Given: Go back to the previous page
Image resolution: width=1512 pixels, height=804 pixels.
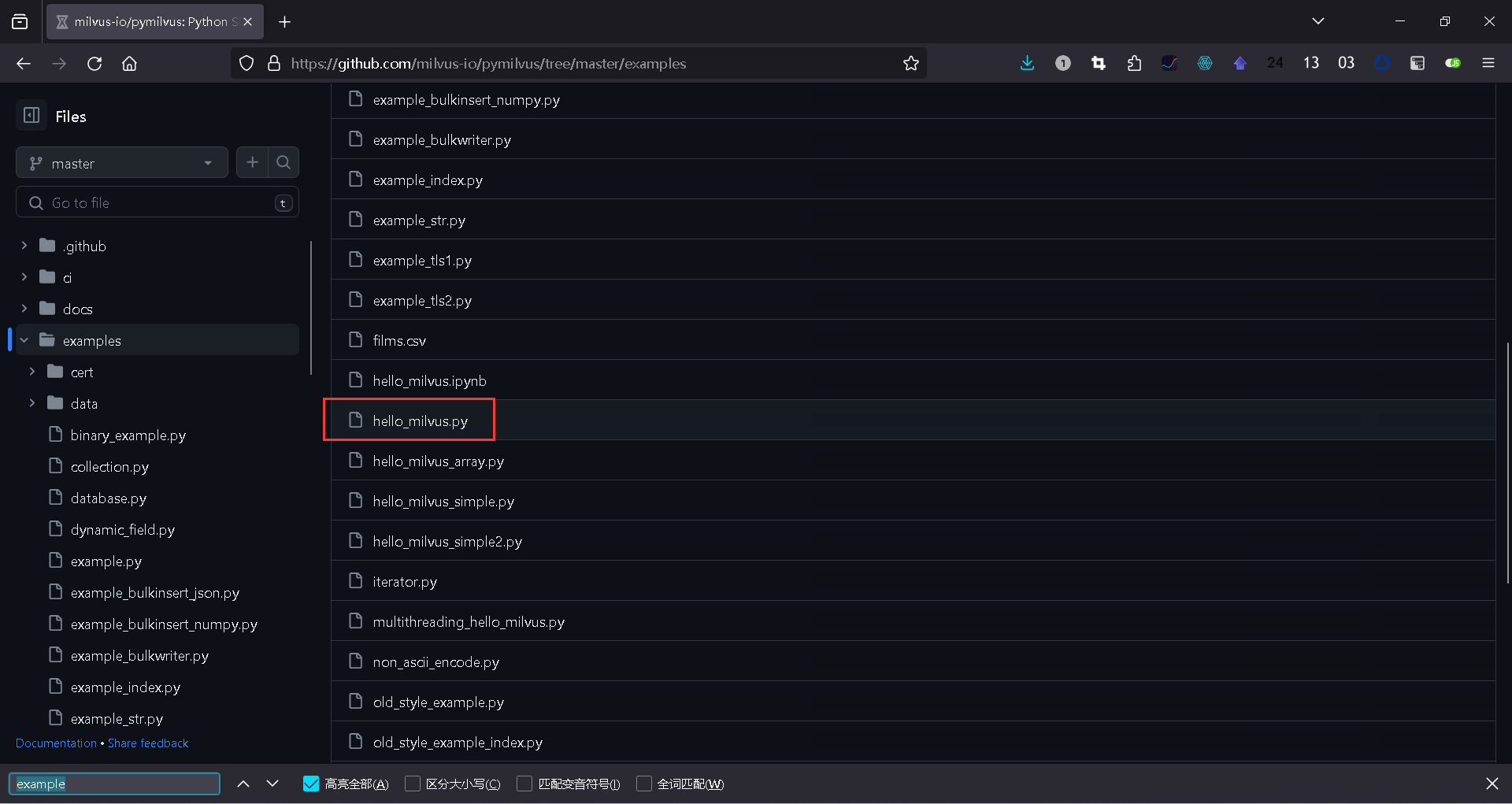Looking at the screenshot, I should pyautogui.click(x=24, y=64).
